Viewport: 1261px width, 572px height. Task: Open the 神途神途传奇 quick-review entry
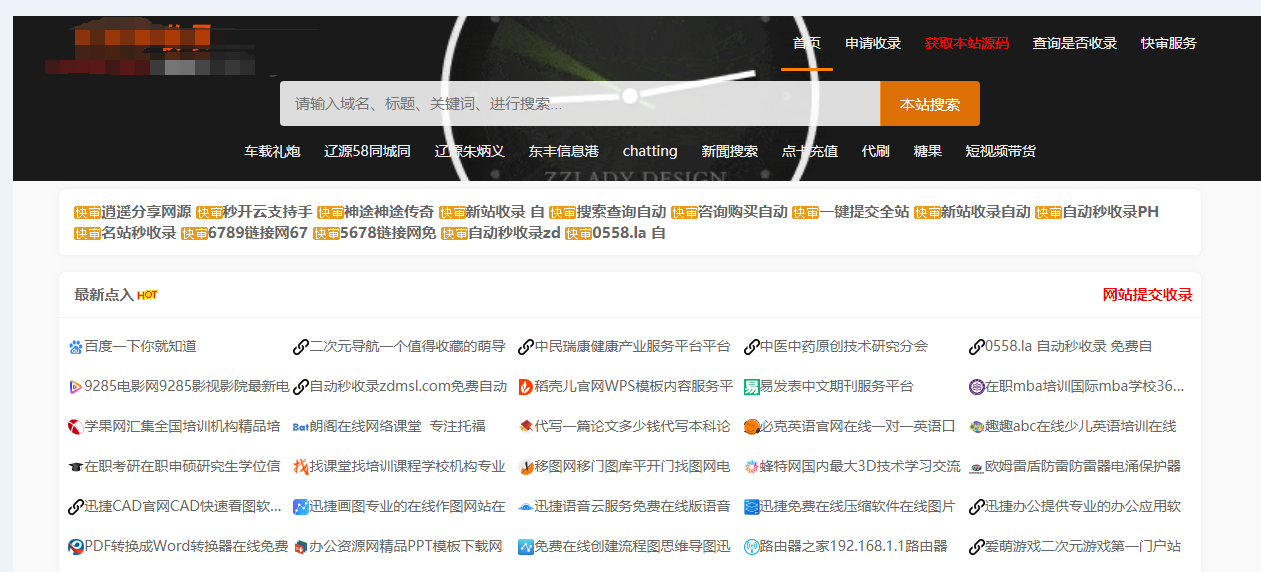pos(389,212)
